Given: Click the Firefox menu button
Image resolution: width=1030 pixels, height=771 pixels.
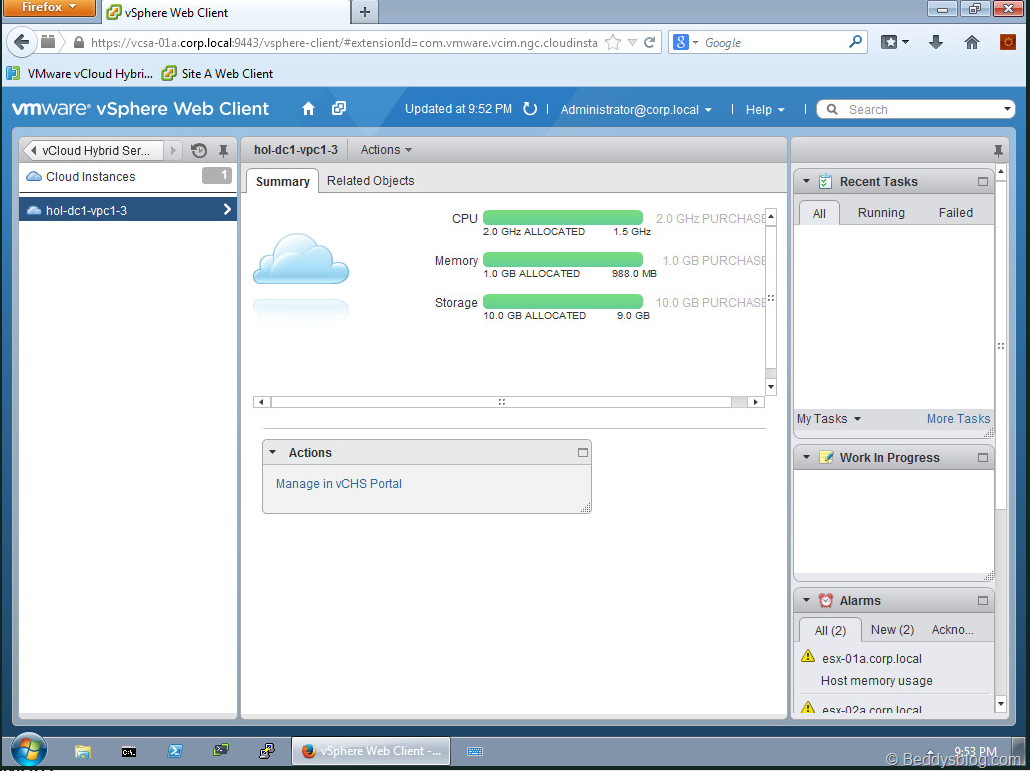Looking at the screenshot, I should pos(49,9).
